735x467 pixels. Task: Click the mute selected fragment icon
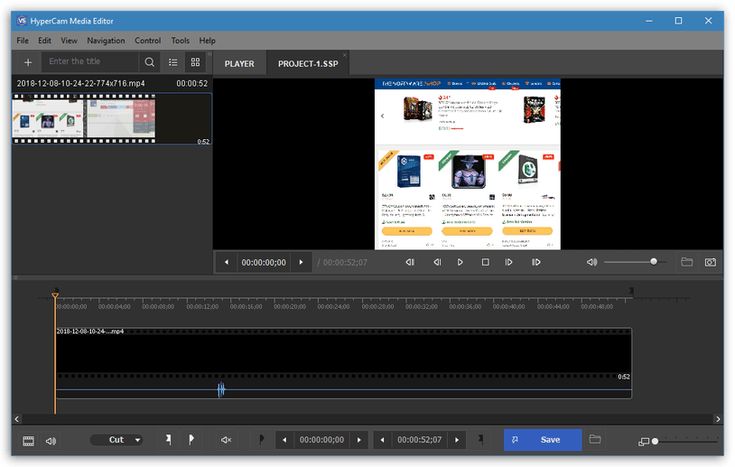[226, 440]
